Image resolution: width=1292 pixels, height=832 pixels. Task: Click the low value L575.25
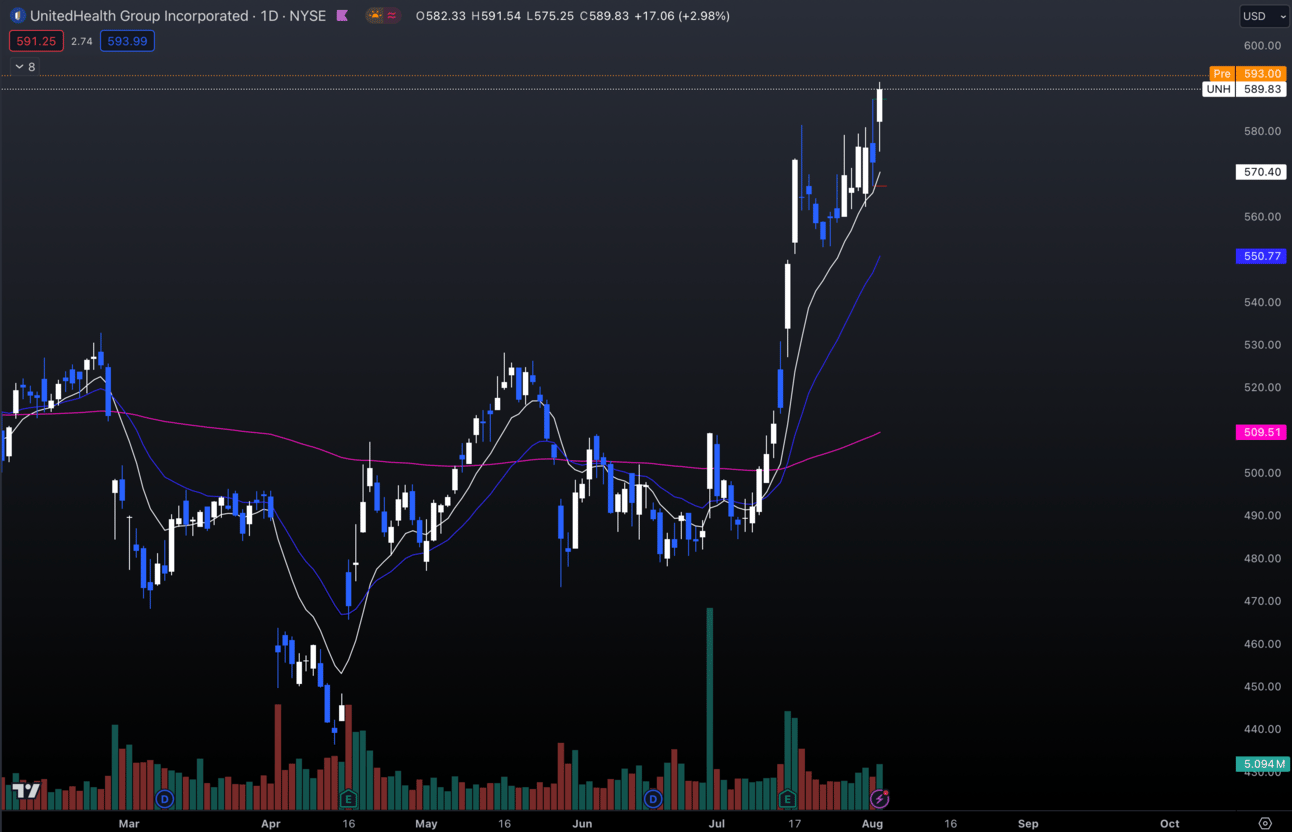click(549, 16)
